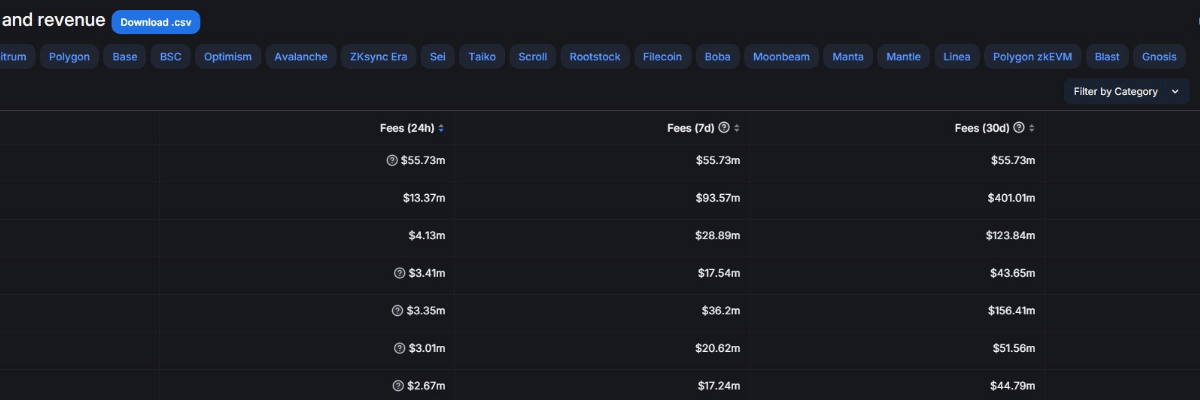The width and height of the screenshot is (1200, 400).
Task: Choose the ZKsync Era chain
Action: point(378,57)
